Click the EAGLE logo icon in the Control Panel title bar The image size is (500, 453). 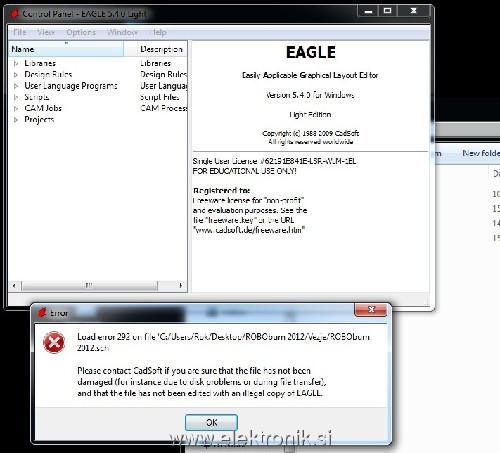click(15, 13)
